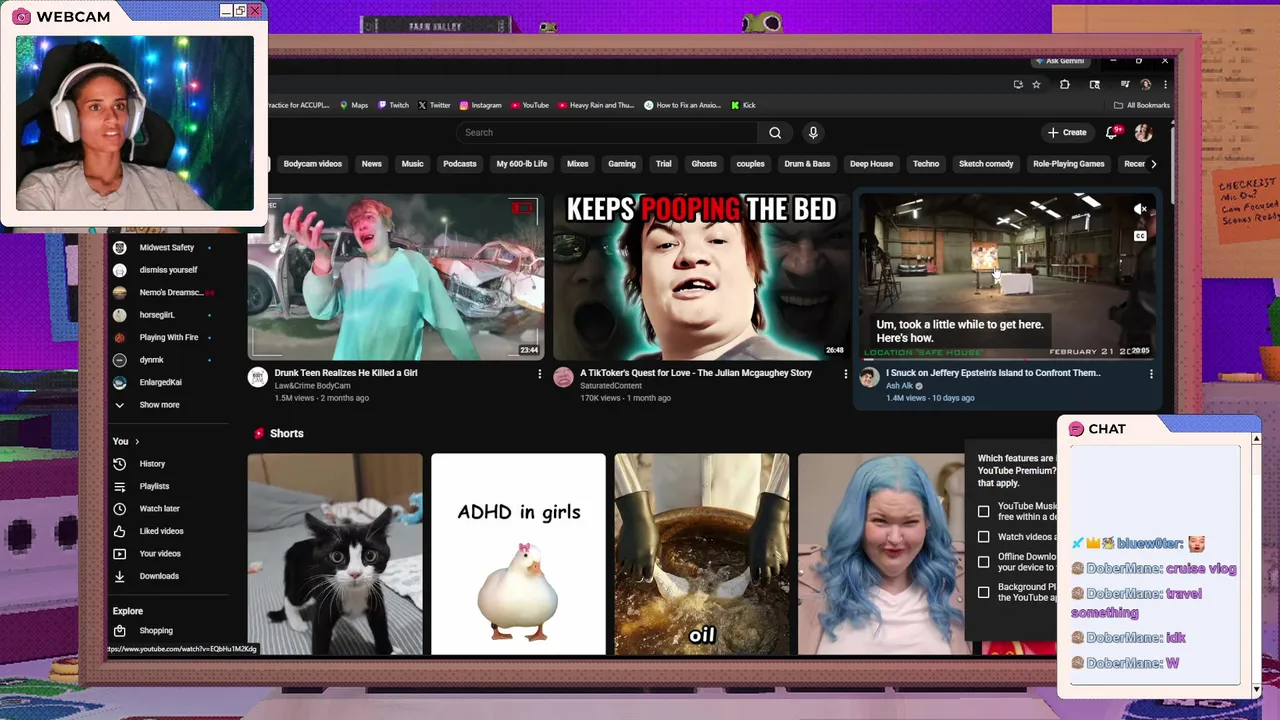
Task: Check the Background Play survey option
Action: tap(984, 592)
